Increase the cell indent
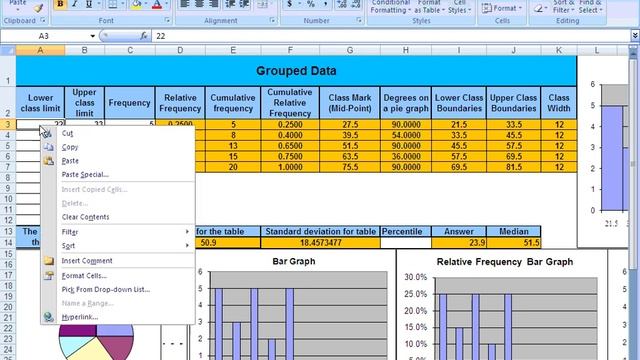The width and height of the screenshot is (640, 360). [244, 4]
